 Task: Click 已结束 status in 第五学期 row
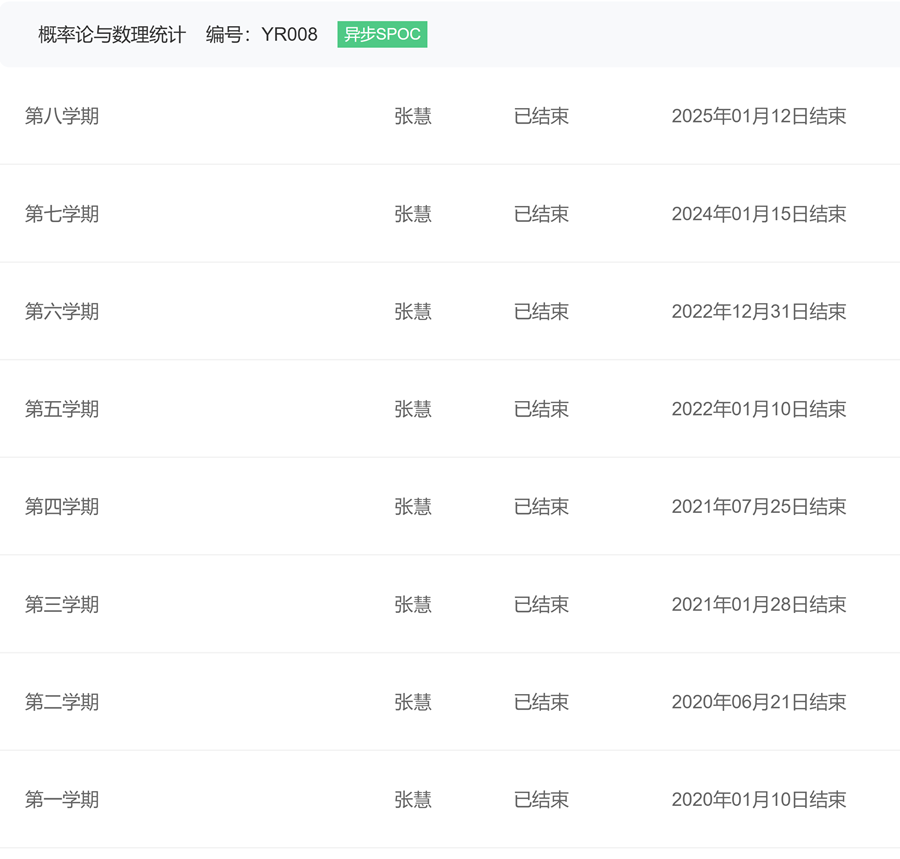[x=541, y=409]
